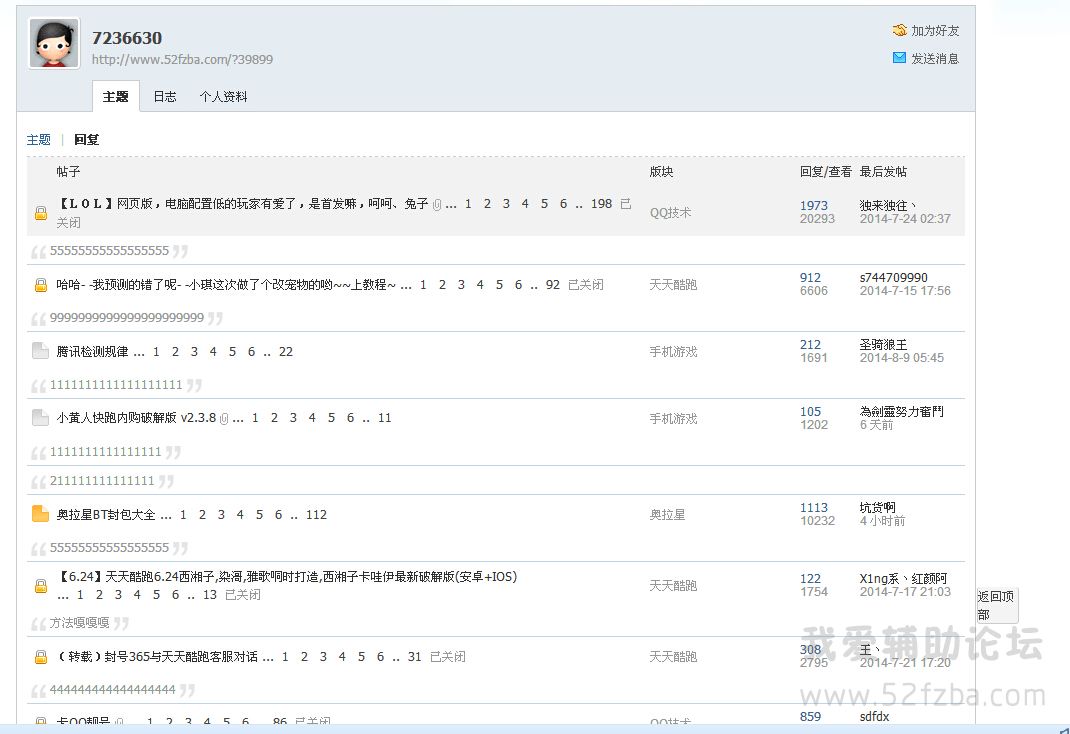Open the 发送消息 link
This screenshot has width=1070, height=734.
coord(935,59)
